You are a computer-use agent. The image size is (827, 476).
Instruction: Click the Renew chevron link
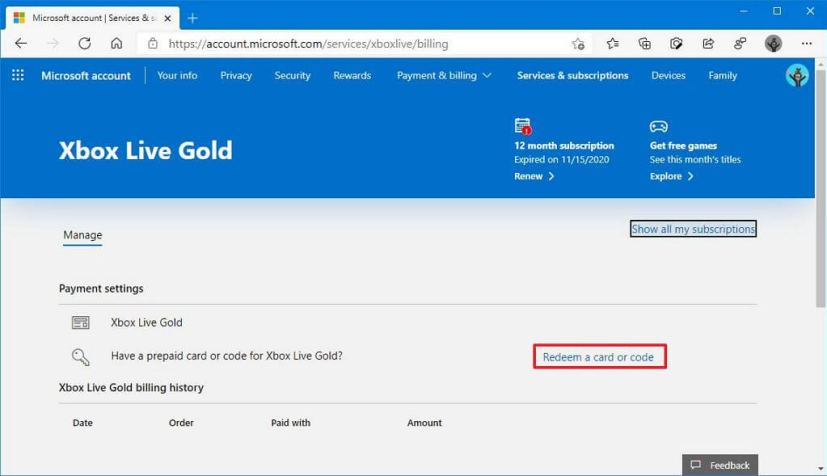[x=534, y=176]
